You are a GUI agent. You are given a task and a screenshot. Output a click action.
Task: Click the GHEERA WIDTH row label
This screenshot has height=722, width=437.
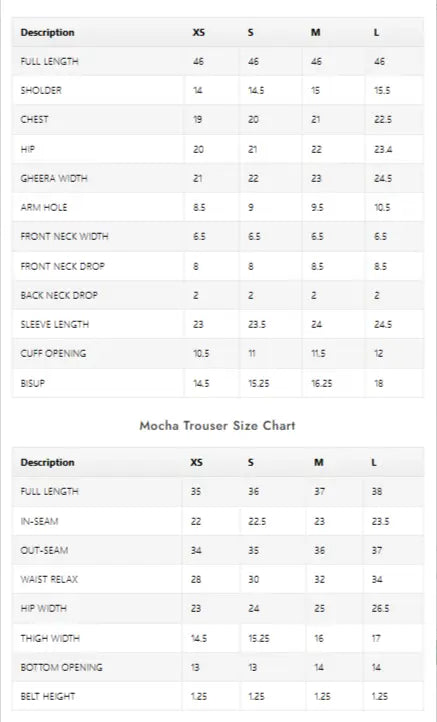click(x=54, y=178)
